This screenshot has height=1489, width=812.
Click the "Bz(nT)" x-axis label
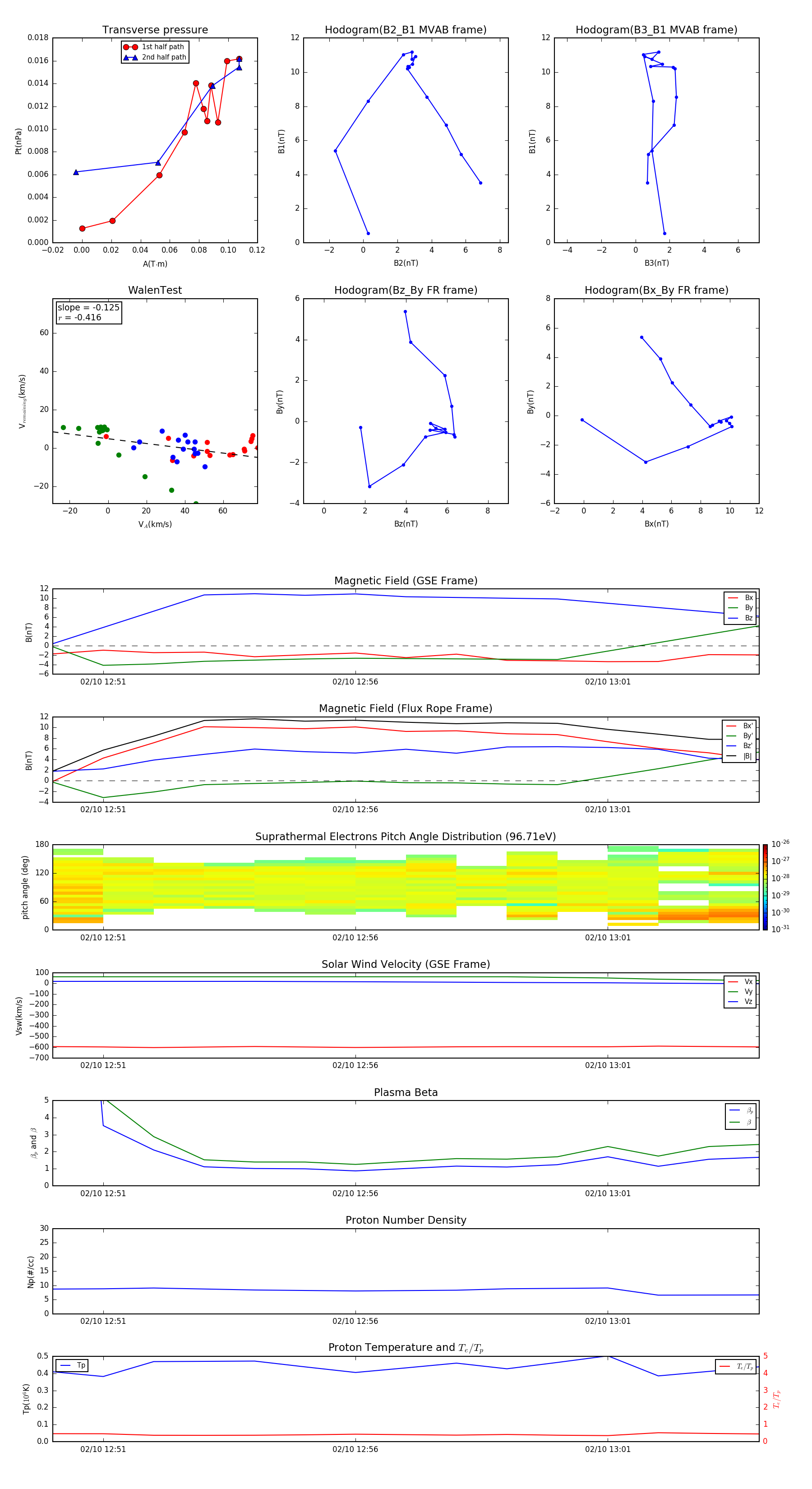click(x=406, y=524)
